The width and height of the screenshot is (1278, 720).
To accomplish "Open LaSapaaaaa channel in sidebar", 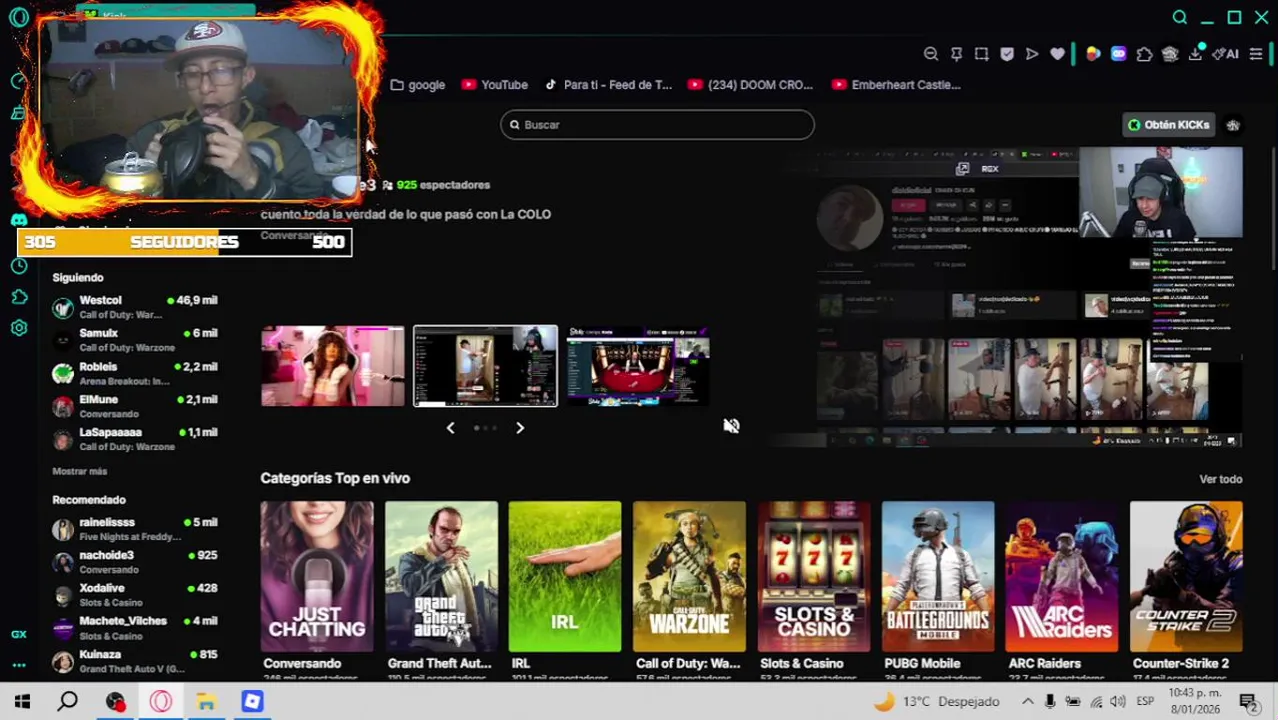I will click(x=135, y=439).
